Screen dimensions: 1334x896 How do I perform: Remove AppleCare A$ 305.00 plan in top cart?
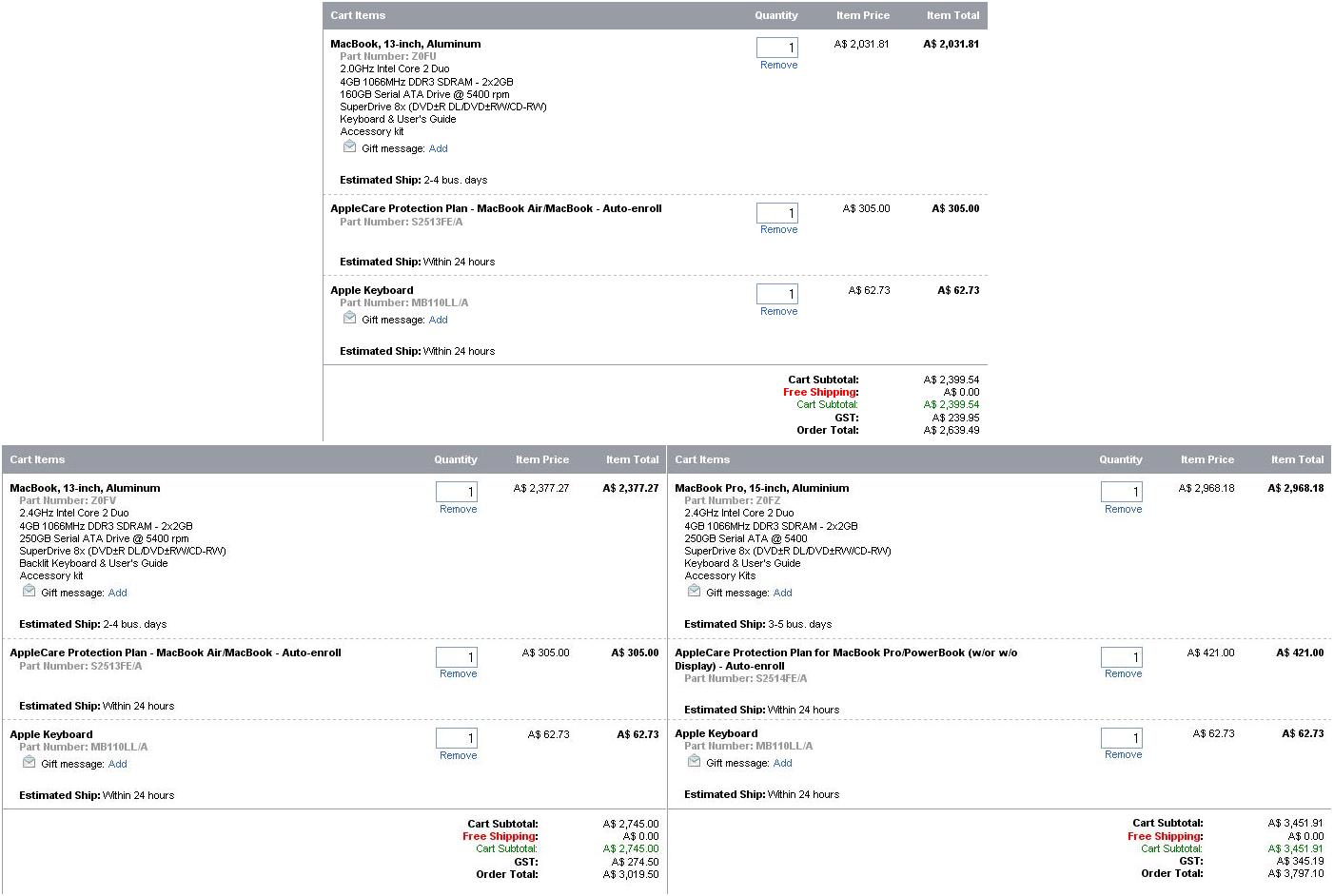[778, 229]
